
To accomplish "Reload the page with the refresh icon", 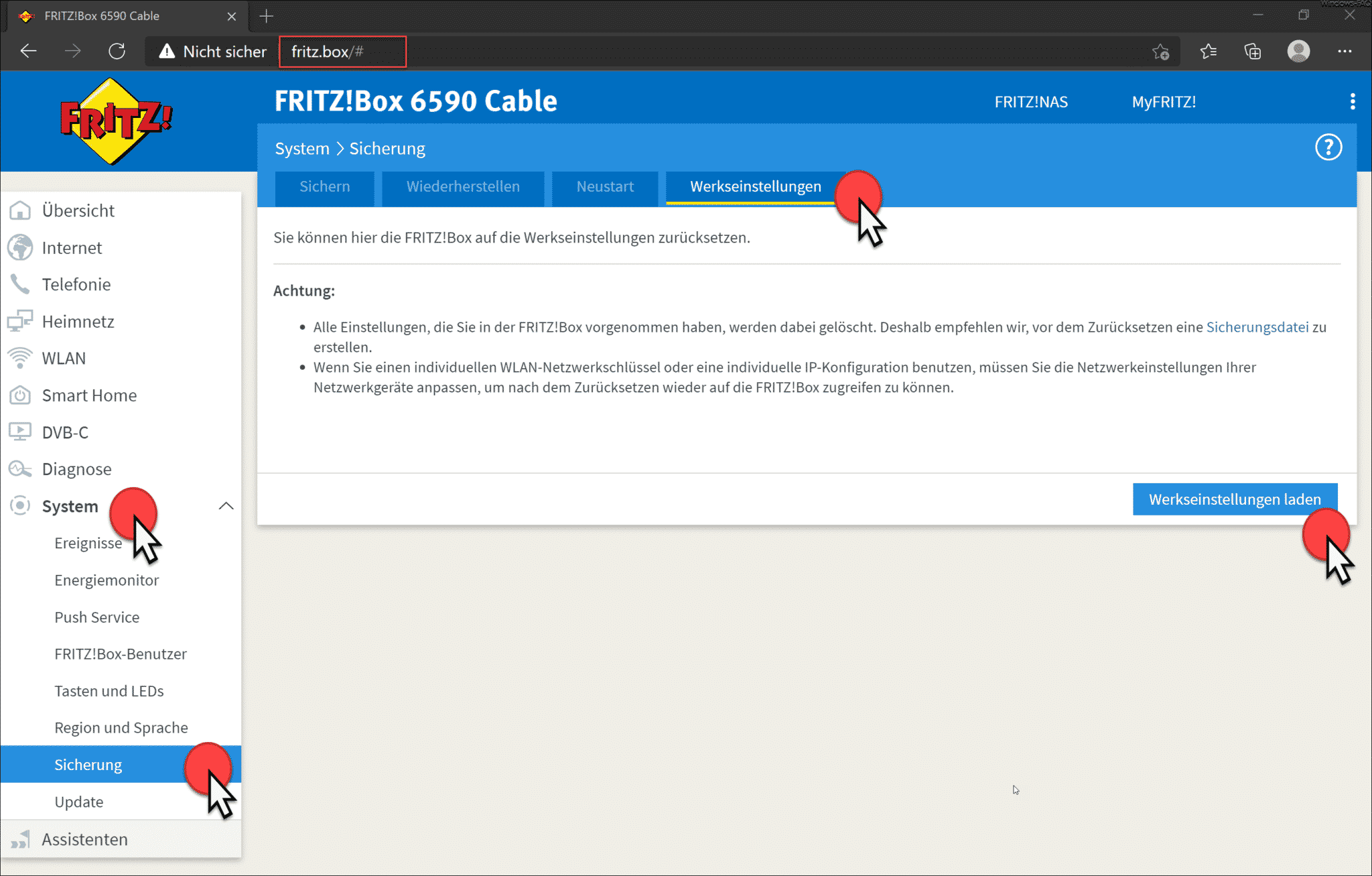I will (117, 51).
